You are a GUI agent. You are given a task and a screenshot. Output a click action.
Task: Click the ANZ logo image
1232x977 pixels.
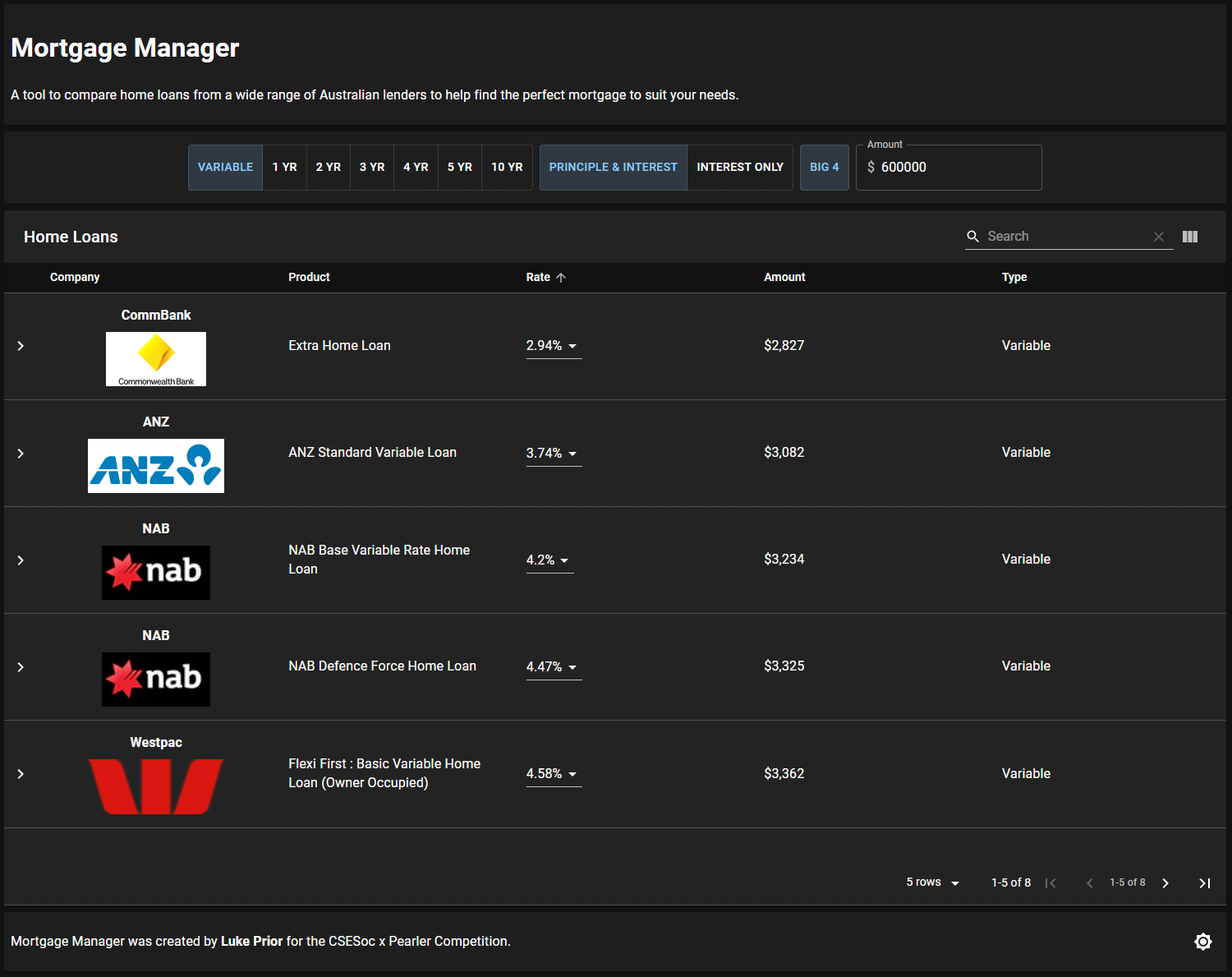tap(156, 466)
